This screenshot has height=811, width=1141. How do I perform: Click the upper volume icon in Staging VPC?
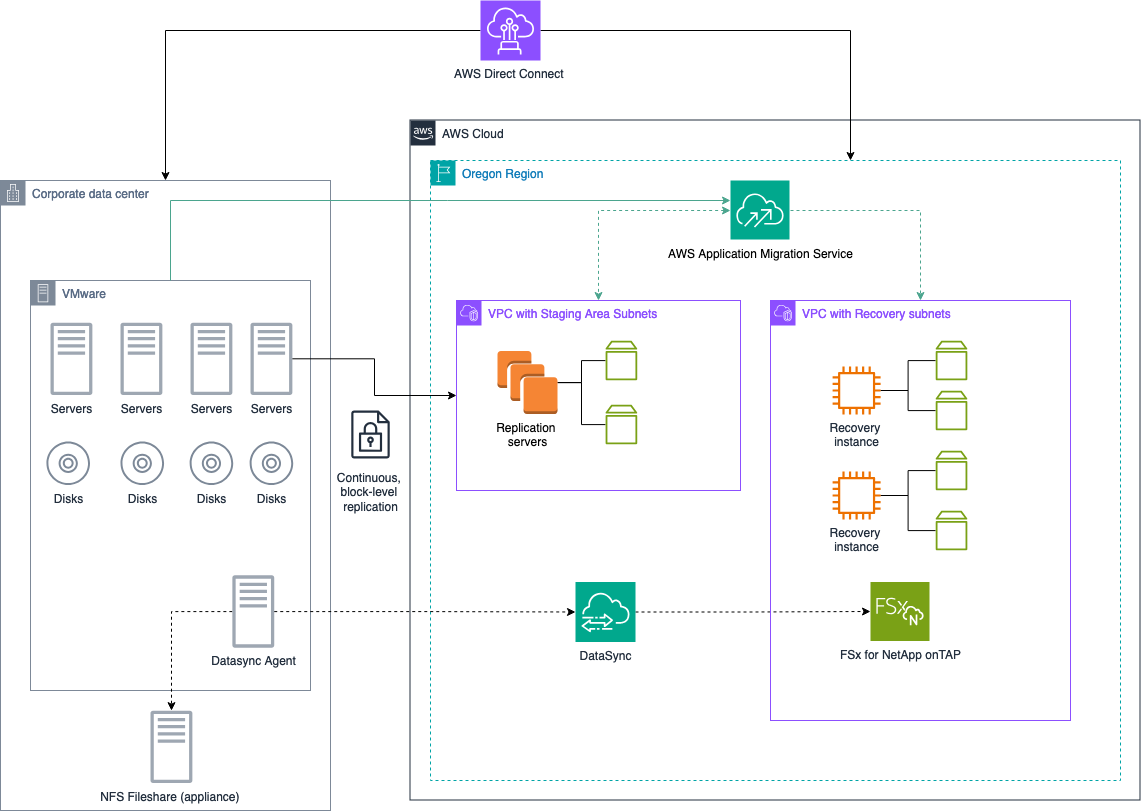tap(621, 361)
